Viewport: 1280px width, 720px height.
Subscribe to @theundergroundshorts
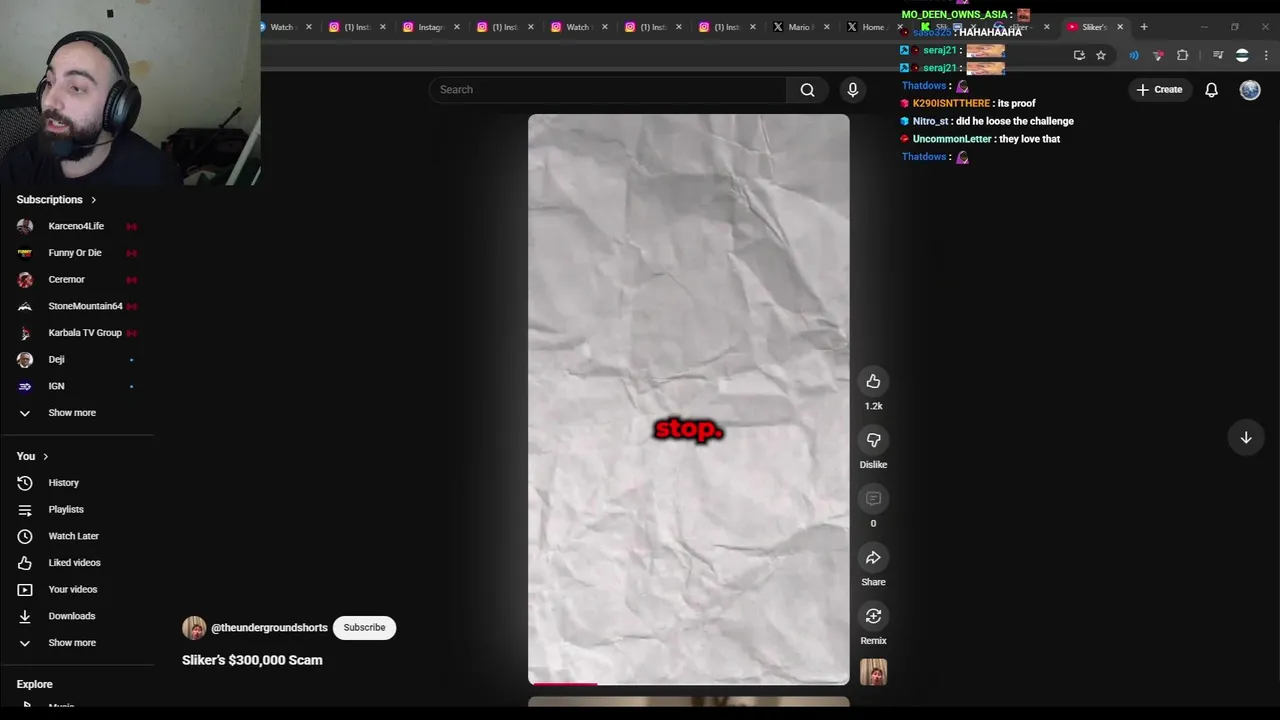[x=364, y=627]
